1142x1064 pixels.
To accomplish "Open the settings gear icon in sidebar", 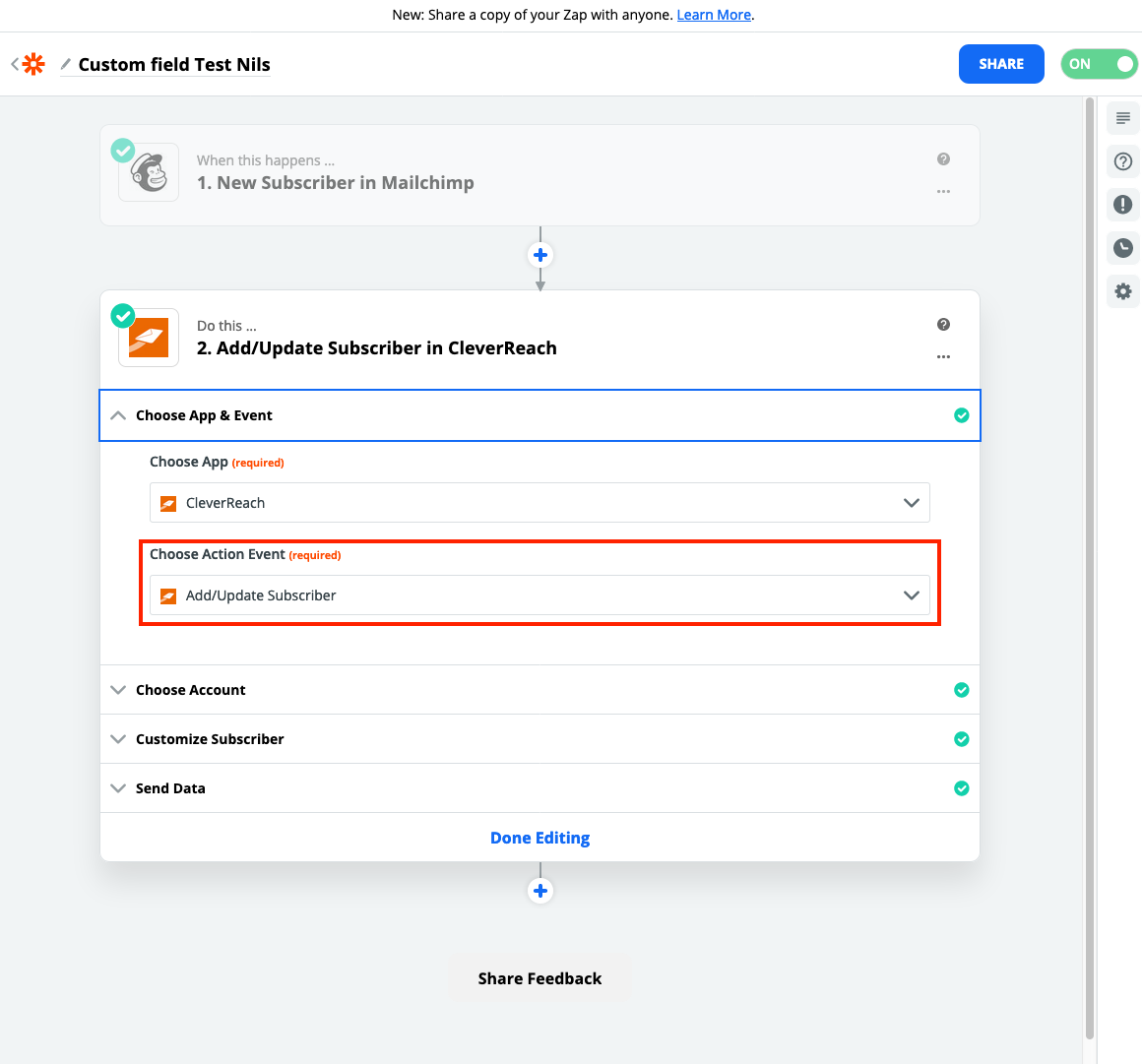I will (1123, 291).
